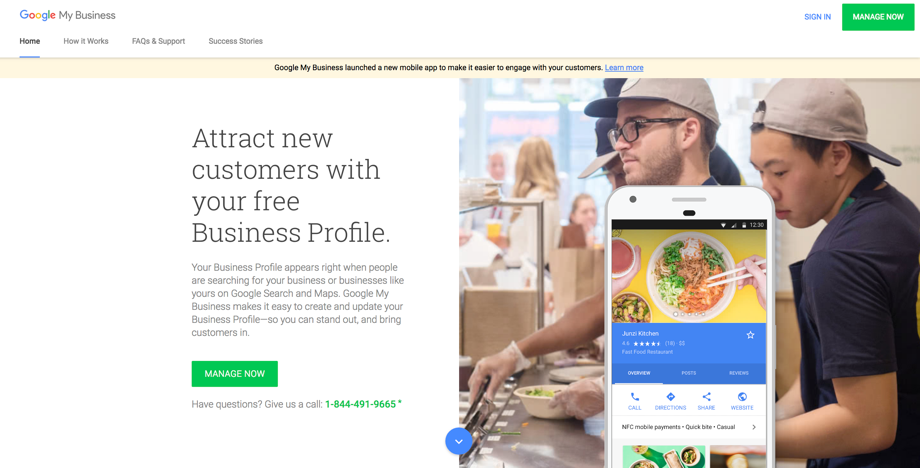Tap the Directions icon on phone mockup

click(671, 397)
